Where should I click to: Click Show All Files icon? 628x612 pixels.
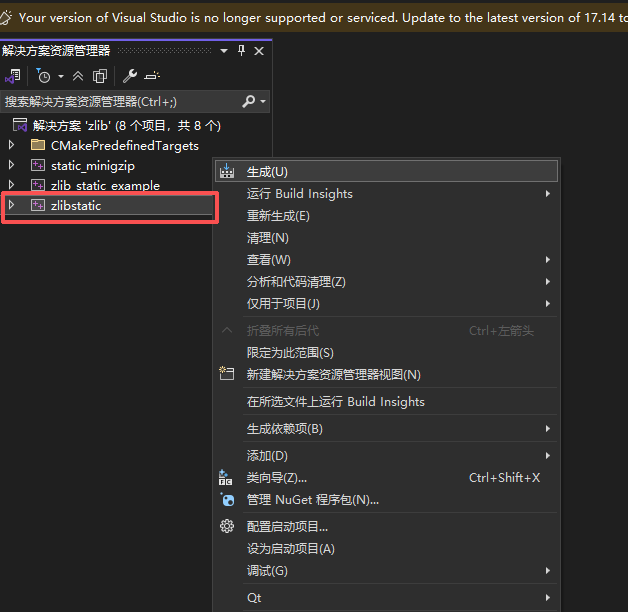tap(100, 76)
